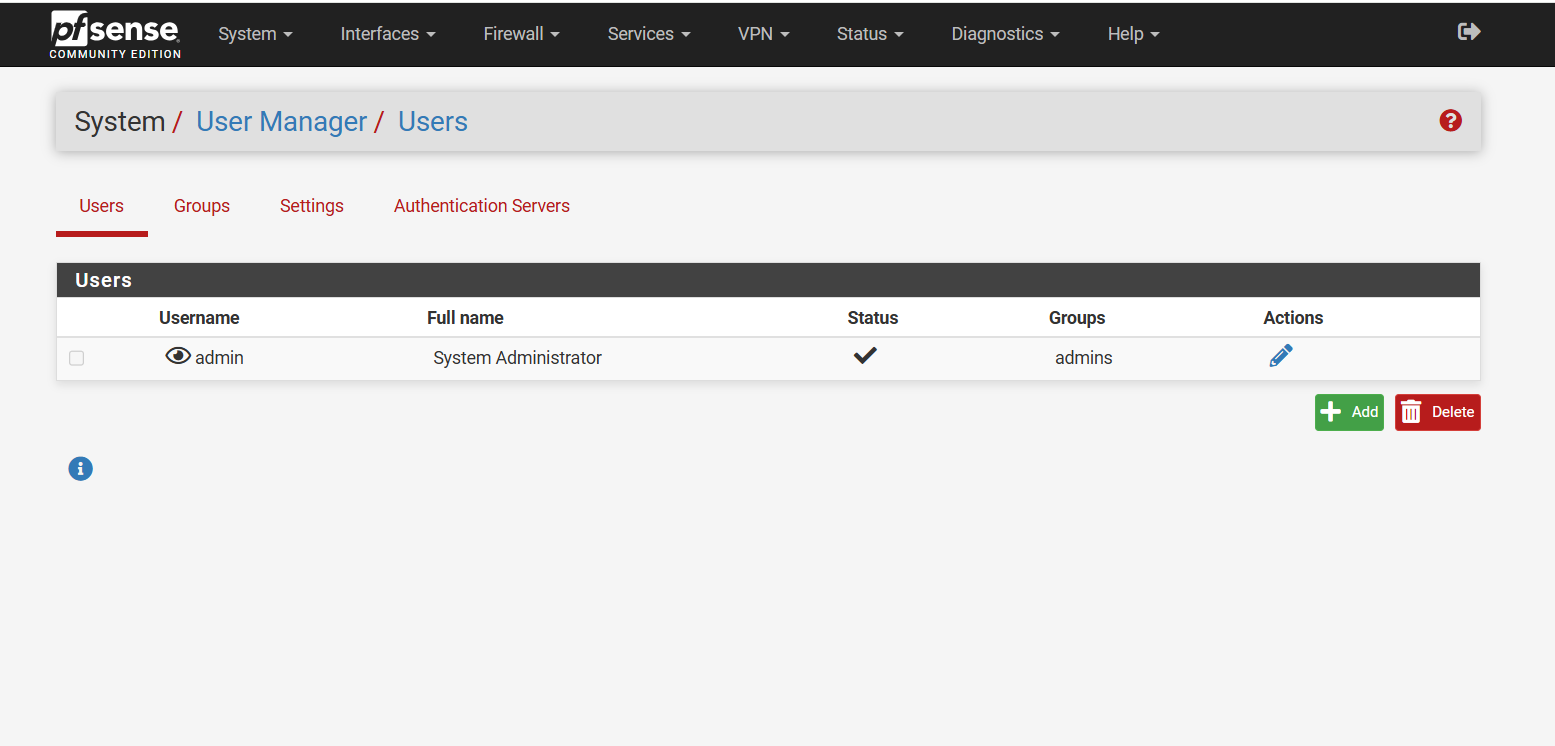The width and height of the screenshot is (1555, 746).
Task: Open the Diagnostics dropdown menu
Action: (x=1005, y=34)
